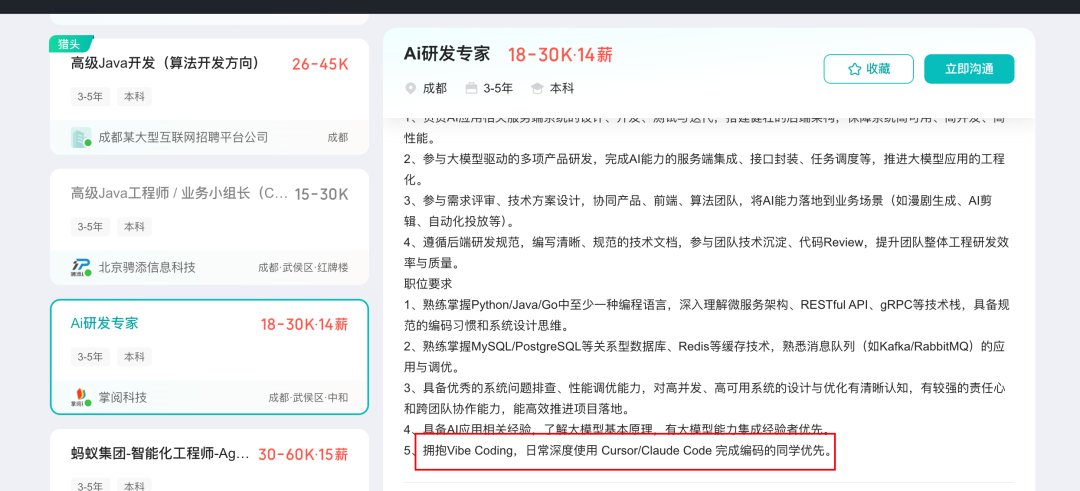Click the 成都某大型互联网招聘平台公司 company logo
Screen dimensions: 1080x491
coord(81,137)
